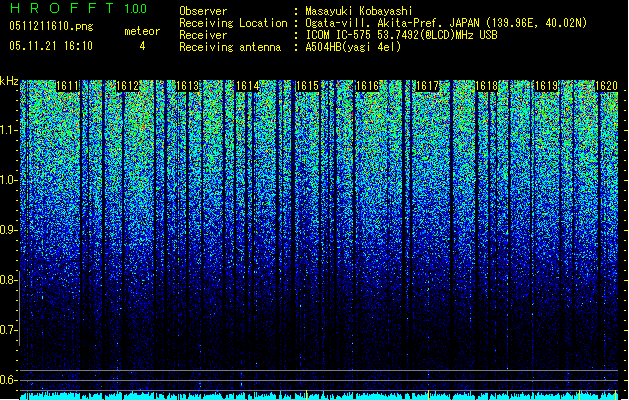
Task: Click the 1618 time marker
Action: pyautogui.click(x=487, y=86)
